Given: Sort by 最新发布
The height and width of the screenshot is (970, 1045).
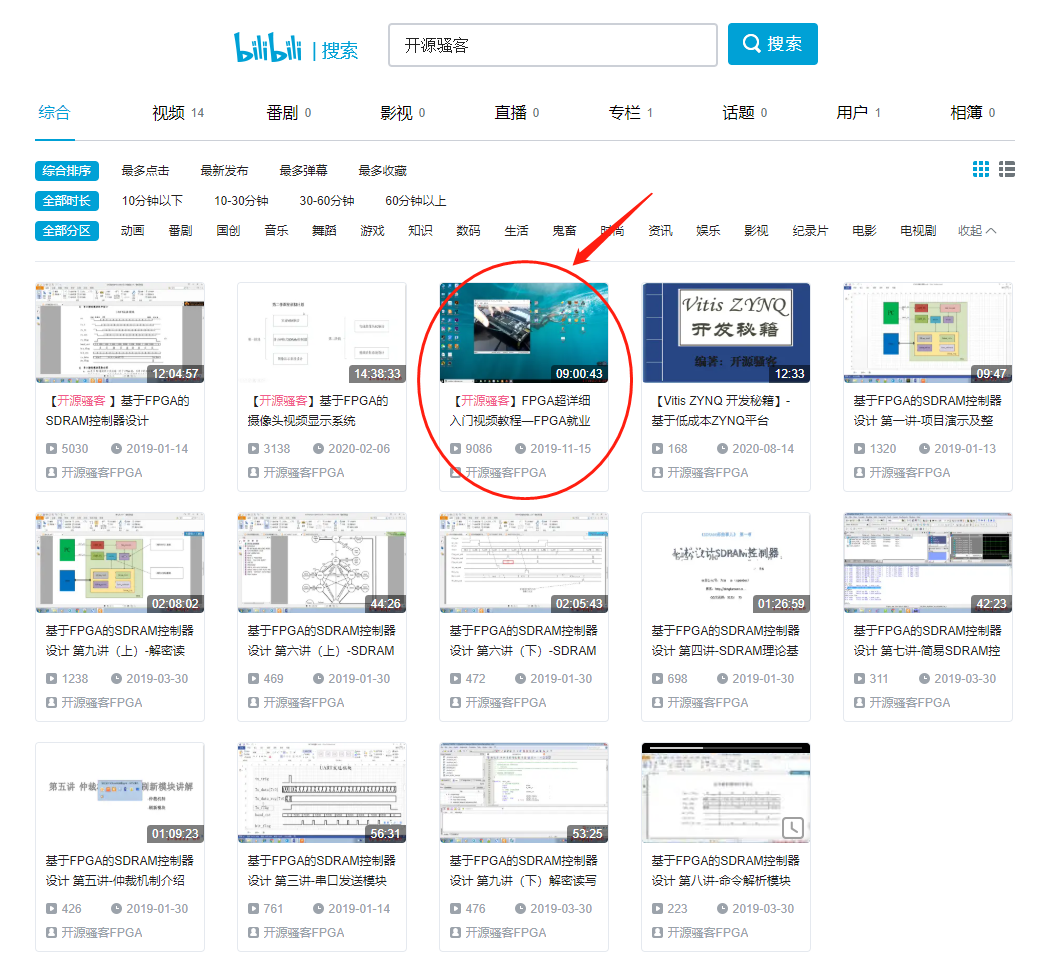Looking at the screenshot, I should click(224, 171).
